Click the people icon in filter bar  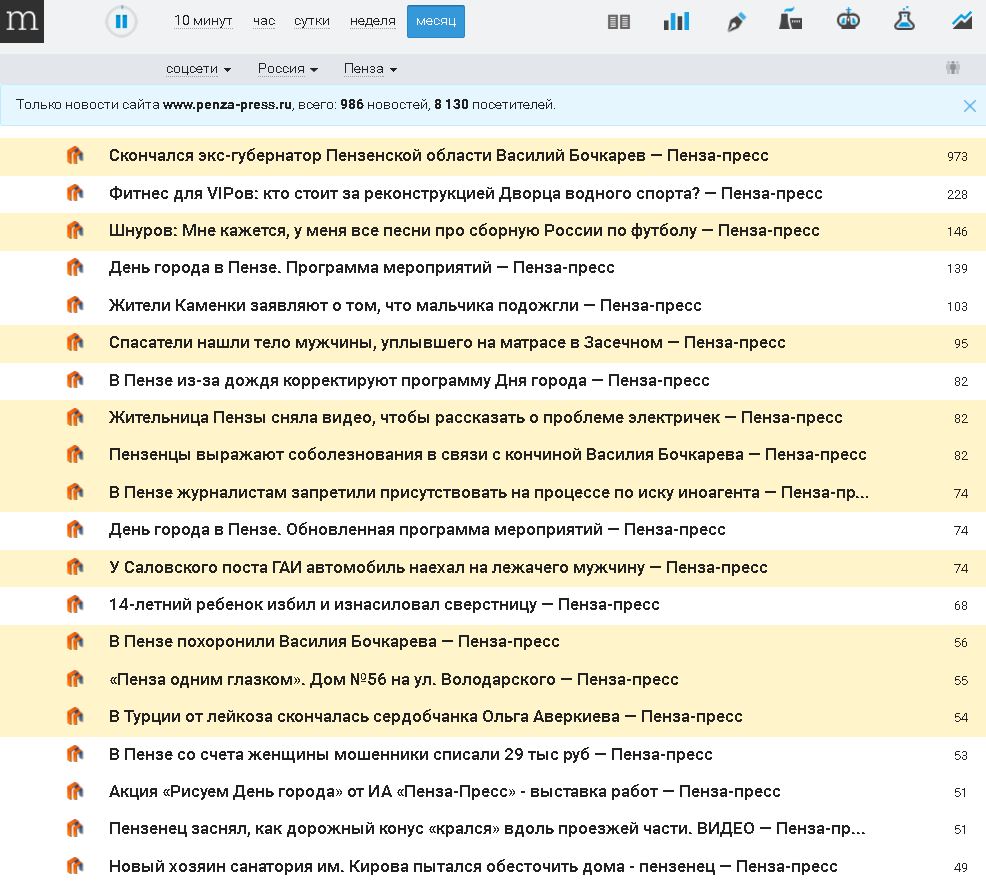click(x=952, y=68)
